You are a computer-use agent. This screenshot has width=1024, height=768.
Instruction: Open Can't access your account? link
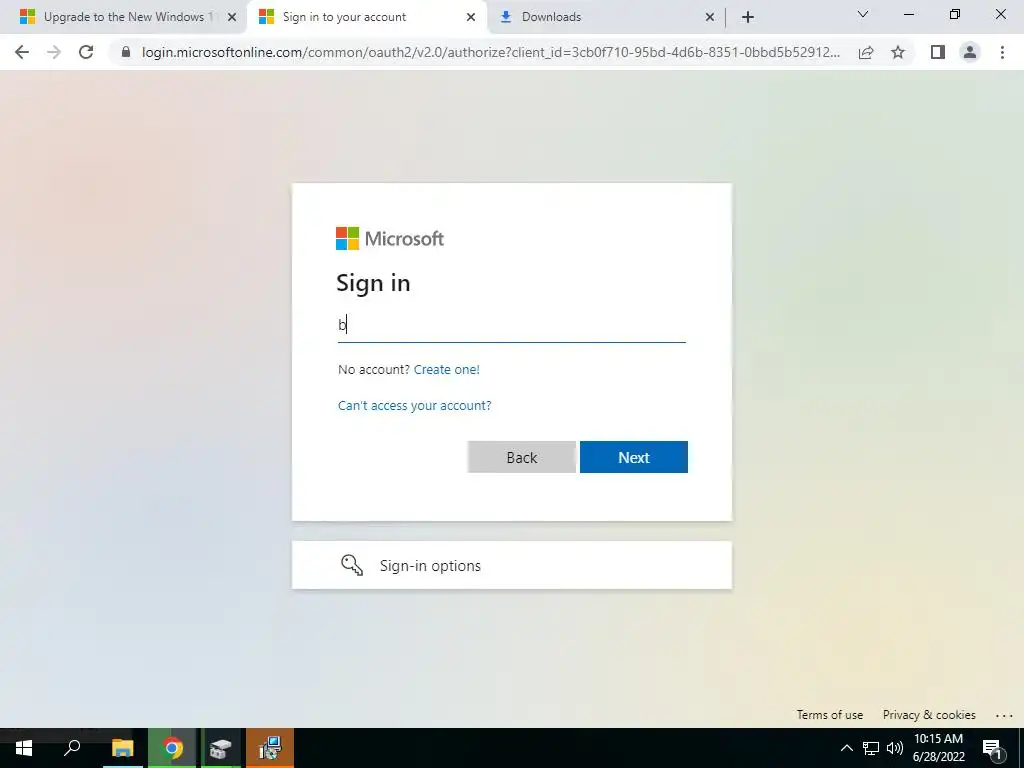pyautogui.click(x=415, y=406)
